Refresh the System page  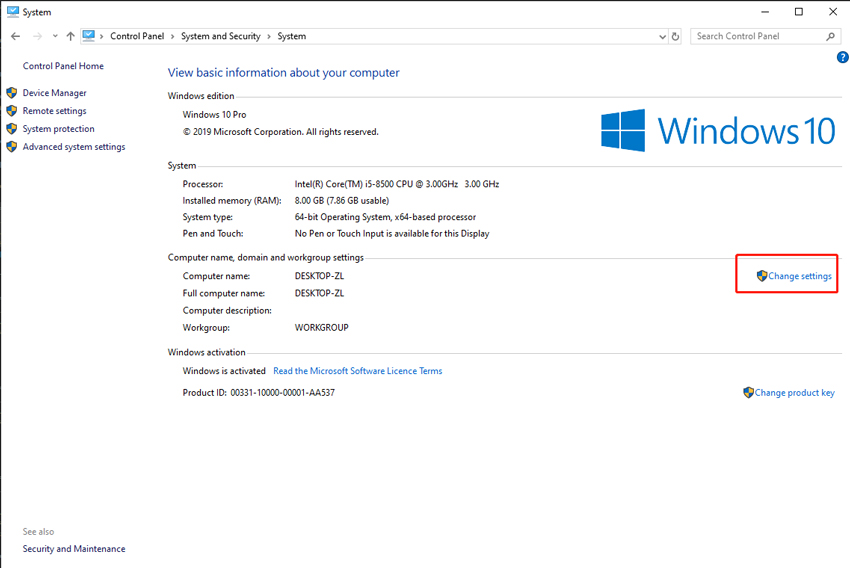pos(675,36)
